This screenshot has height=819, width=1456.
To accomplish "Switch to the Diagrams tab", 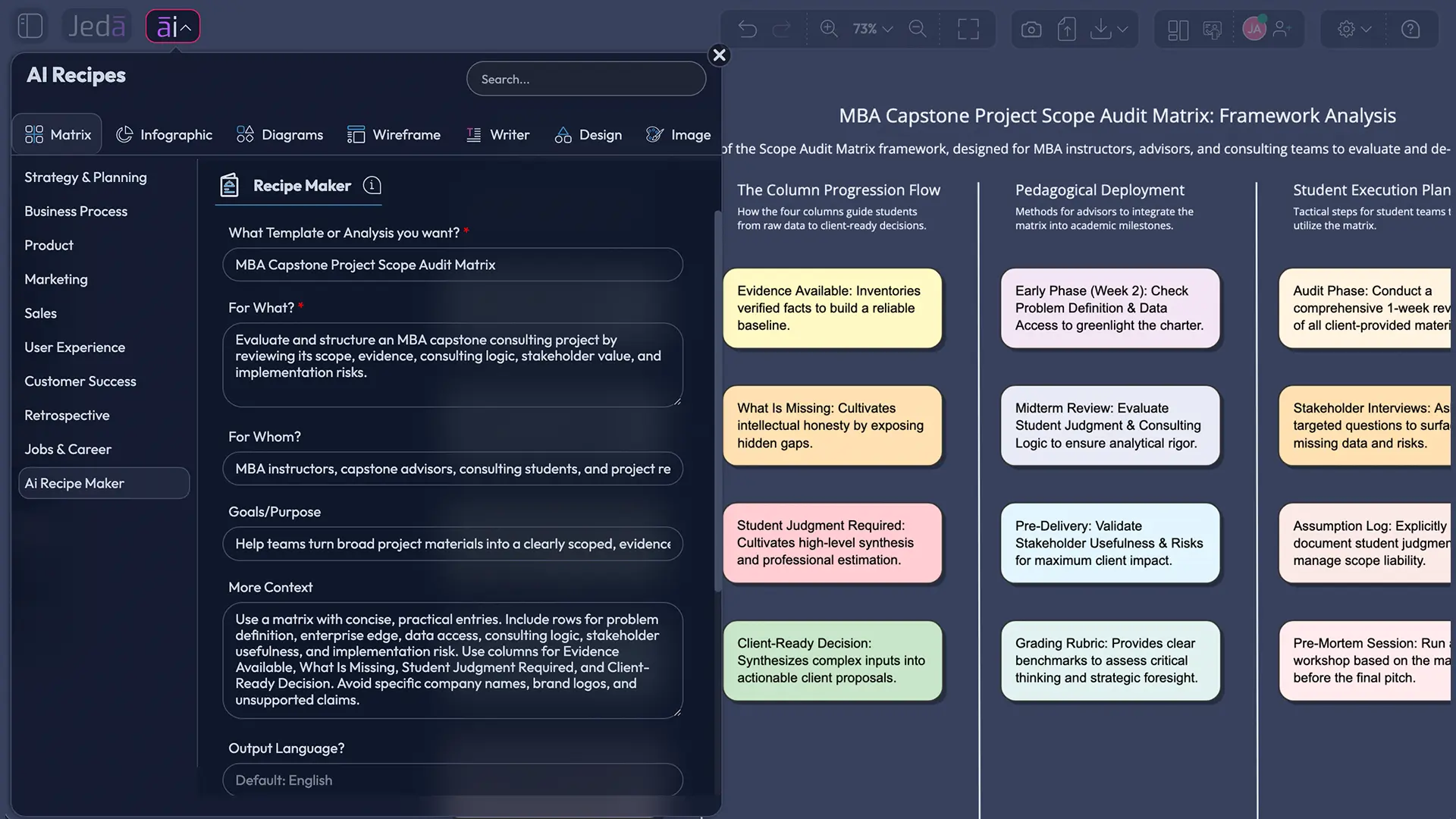I will pos(280,134).
